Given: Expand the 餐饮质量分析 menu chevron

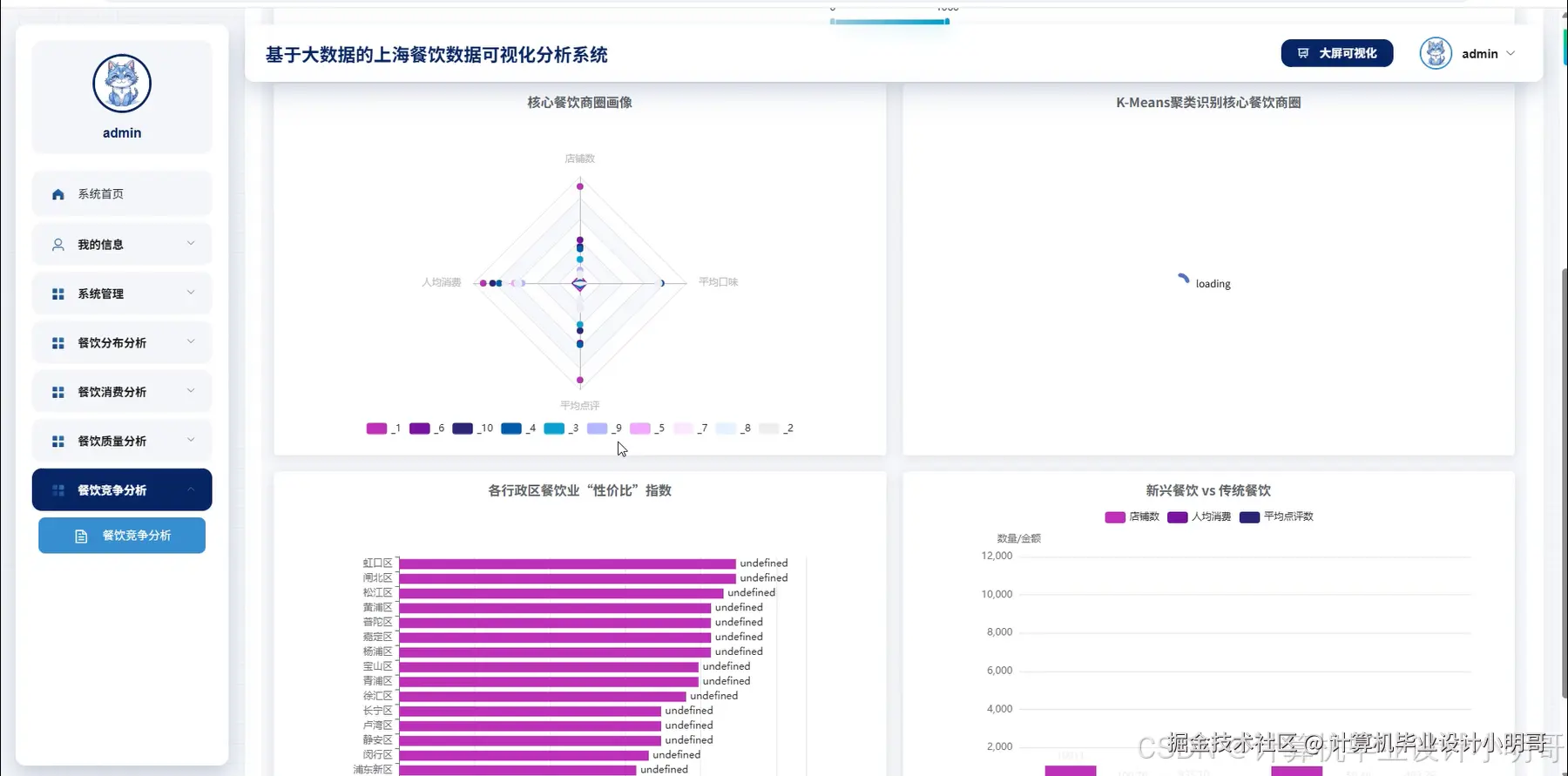Looking at the screenshot, I should coord(191,440).
